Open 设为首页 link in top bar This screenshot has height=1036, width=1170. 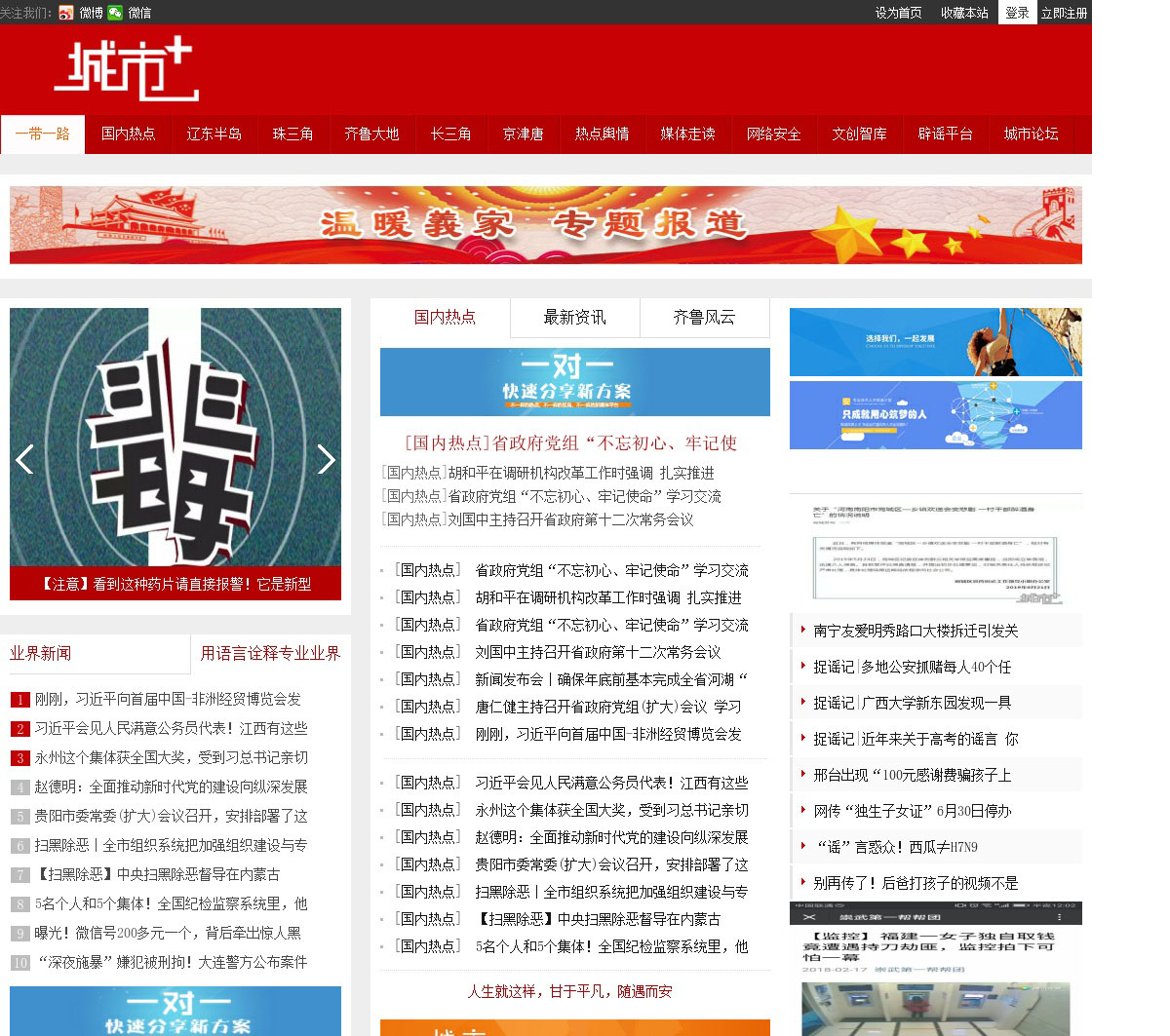click(x=899, y=13)
